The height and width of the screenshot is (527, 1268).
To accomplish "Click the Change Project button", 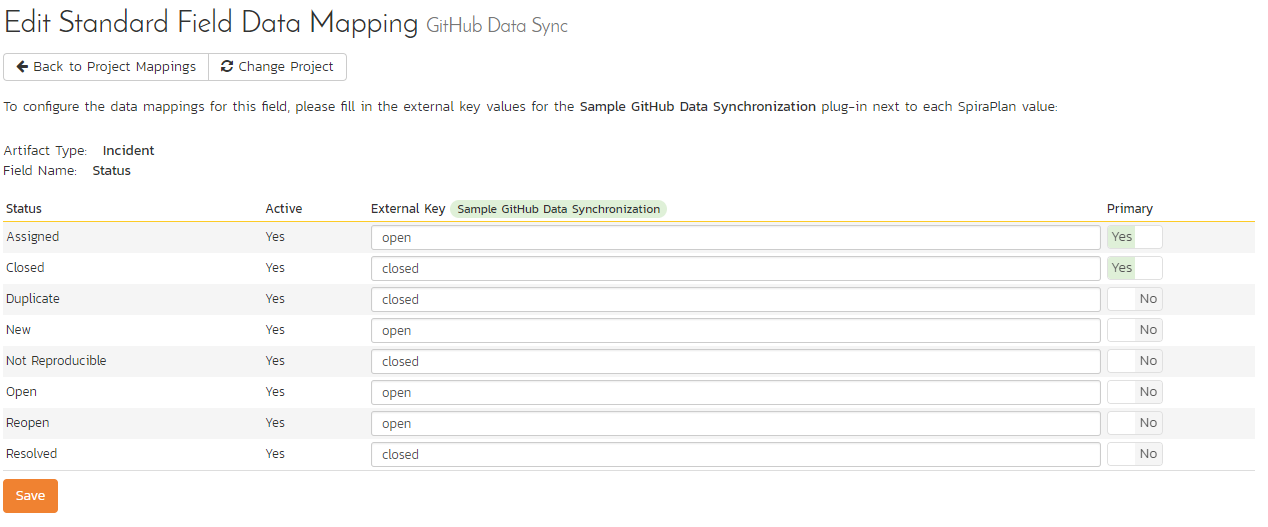I will [278, 67].
